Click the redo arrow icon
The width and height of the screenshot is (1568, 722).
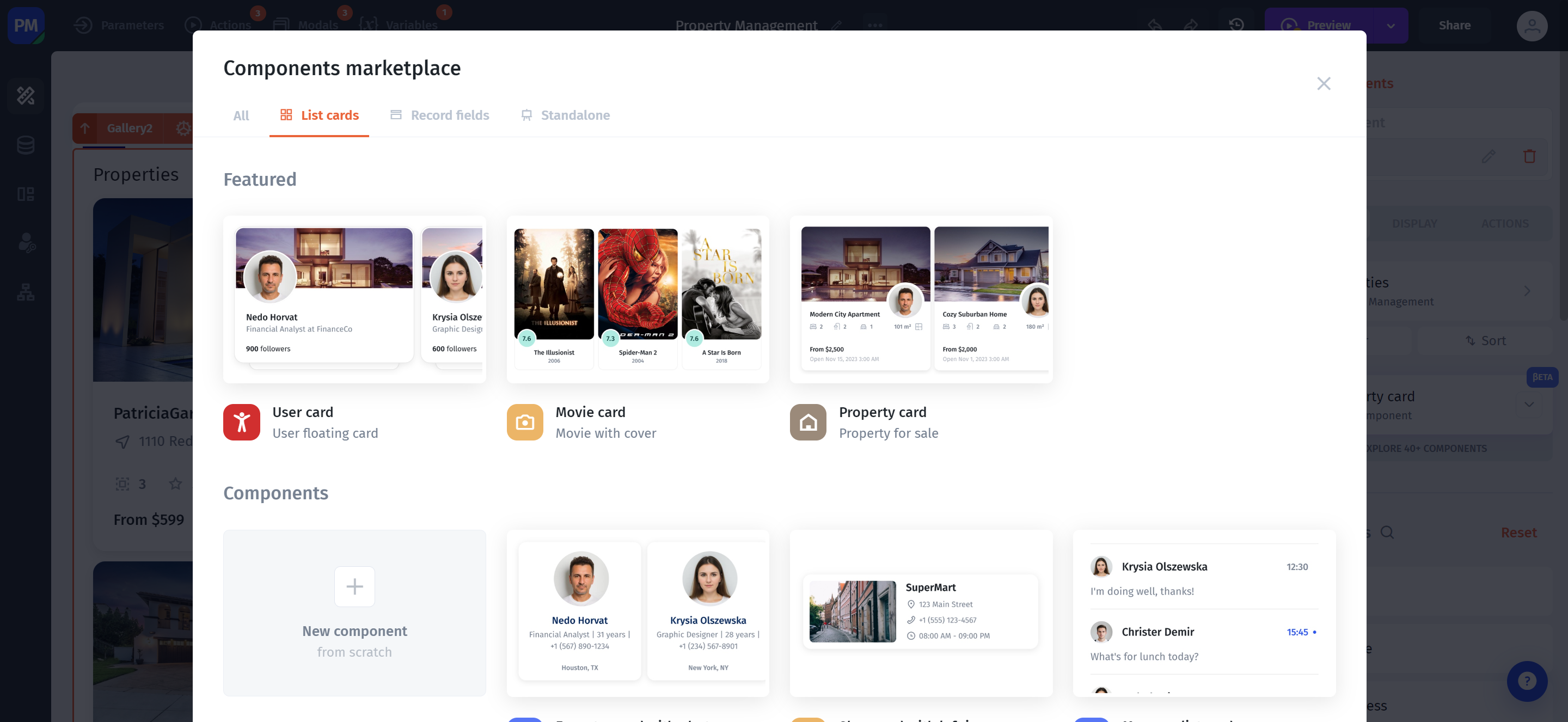(1191, 25)
